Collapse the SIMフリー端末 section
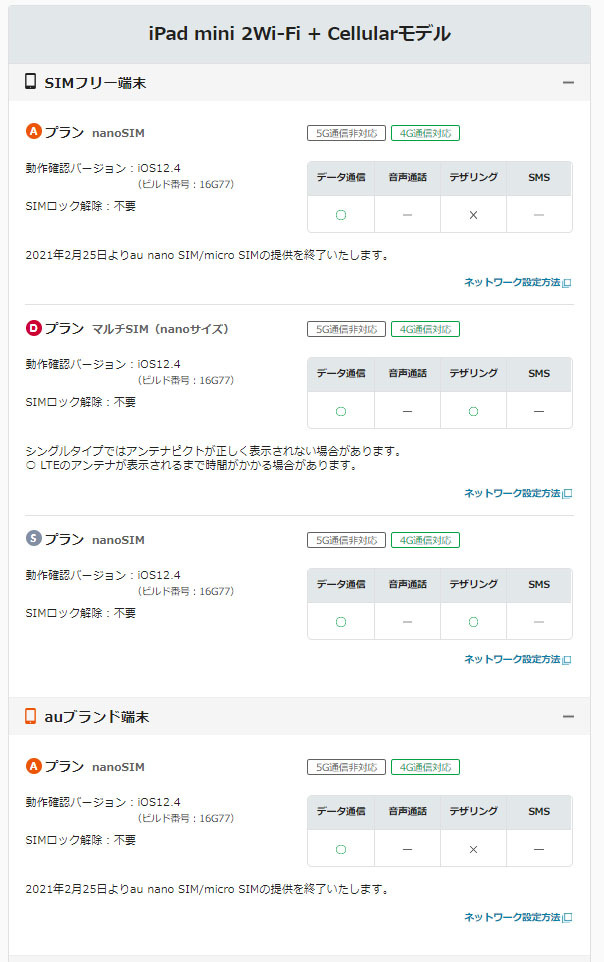Image resolution: width=604 pixels, height=962 pixels. tap(568, 83)
